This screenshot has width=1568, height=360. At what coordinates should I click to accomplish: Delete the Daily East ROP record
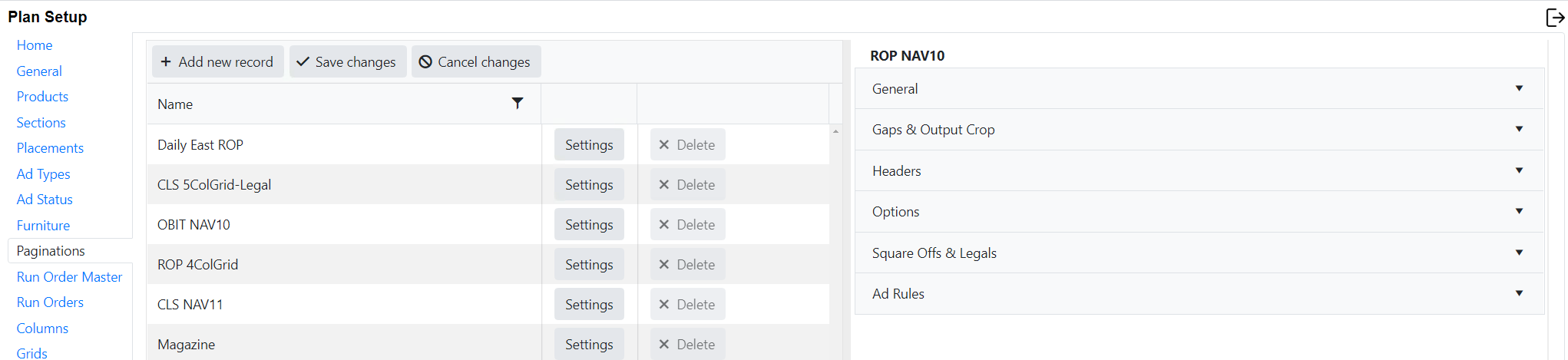point(687,145)
